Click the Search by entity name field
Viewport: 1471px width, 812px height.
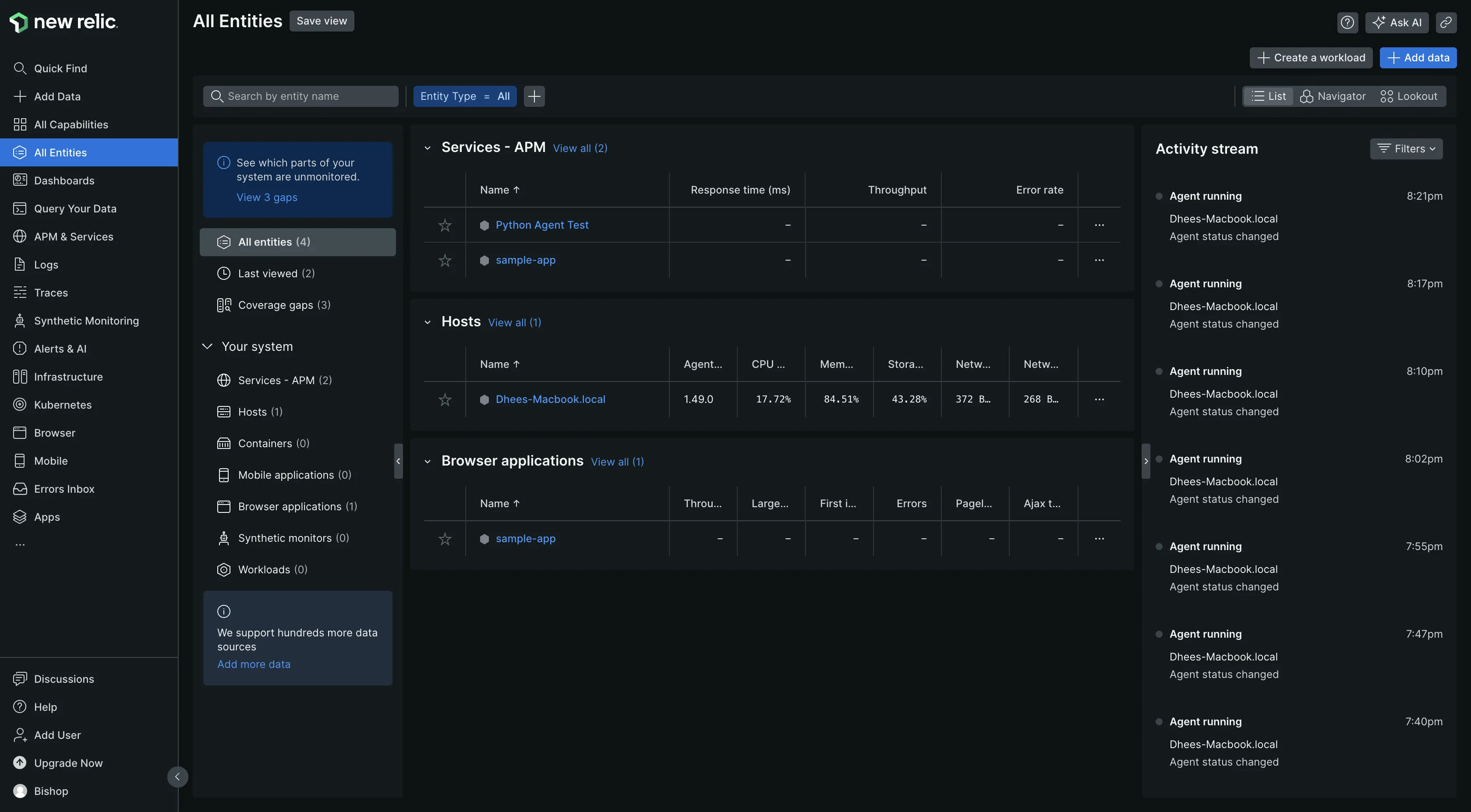coord(301,96)
